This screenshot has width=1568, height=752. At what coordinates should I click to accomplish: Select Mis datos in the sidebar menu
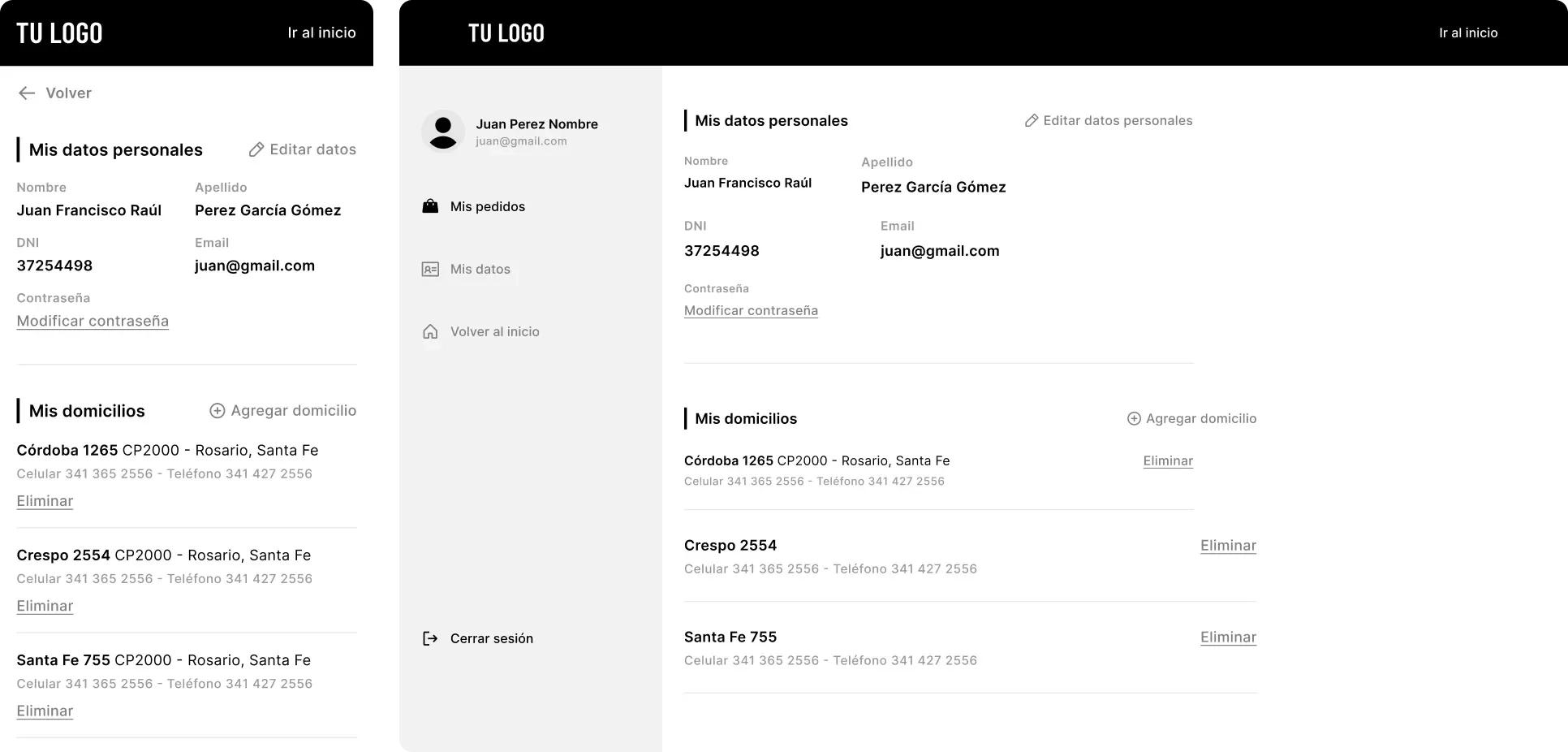click(x=480, y=270)
